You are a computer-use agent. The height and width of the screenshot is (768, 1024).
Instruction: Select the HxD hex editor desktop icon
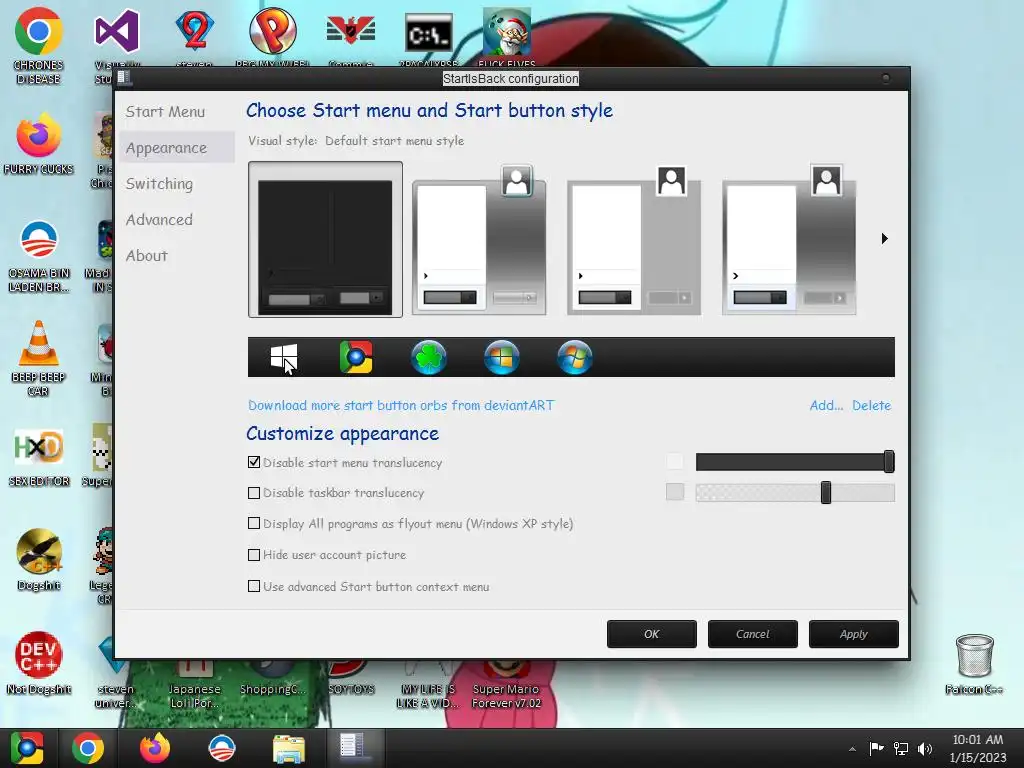coord(39,457)
